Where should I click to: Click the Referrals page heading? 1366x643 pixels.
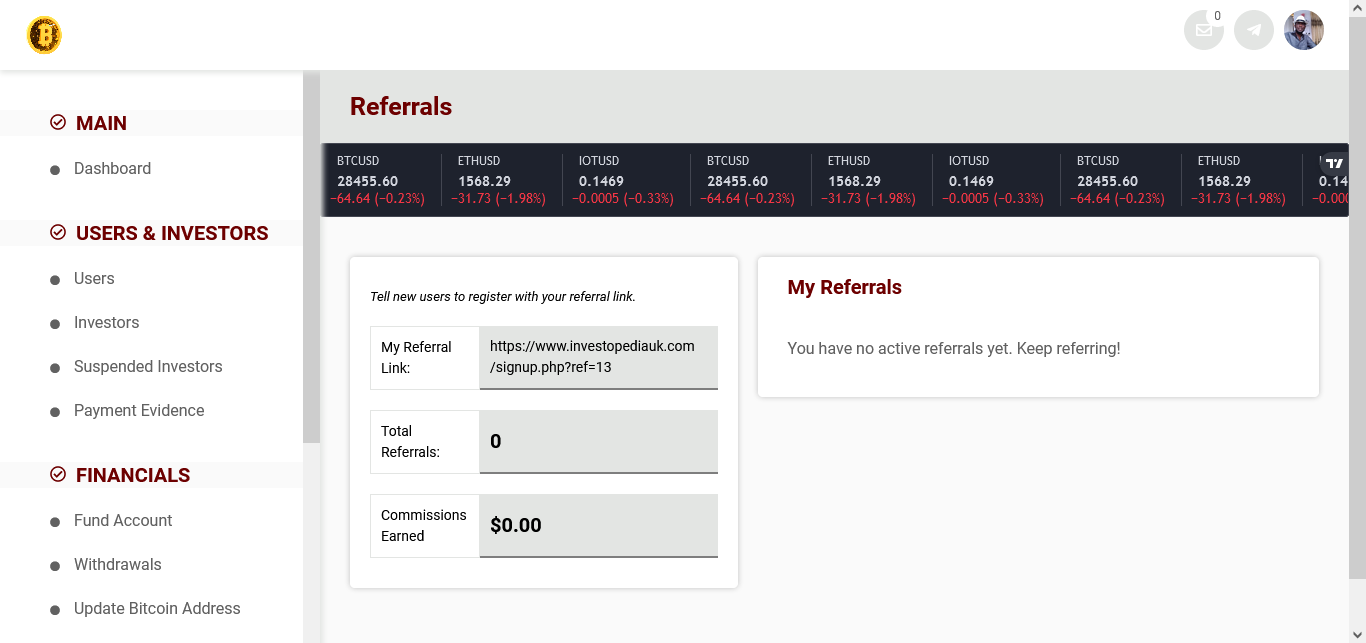401,107
